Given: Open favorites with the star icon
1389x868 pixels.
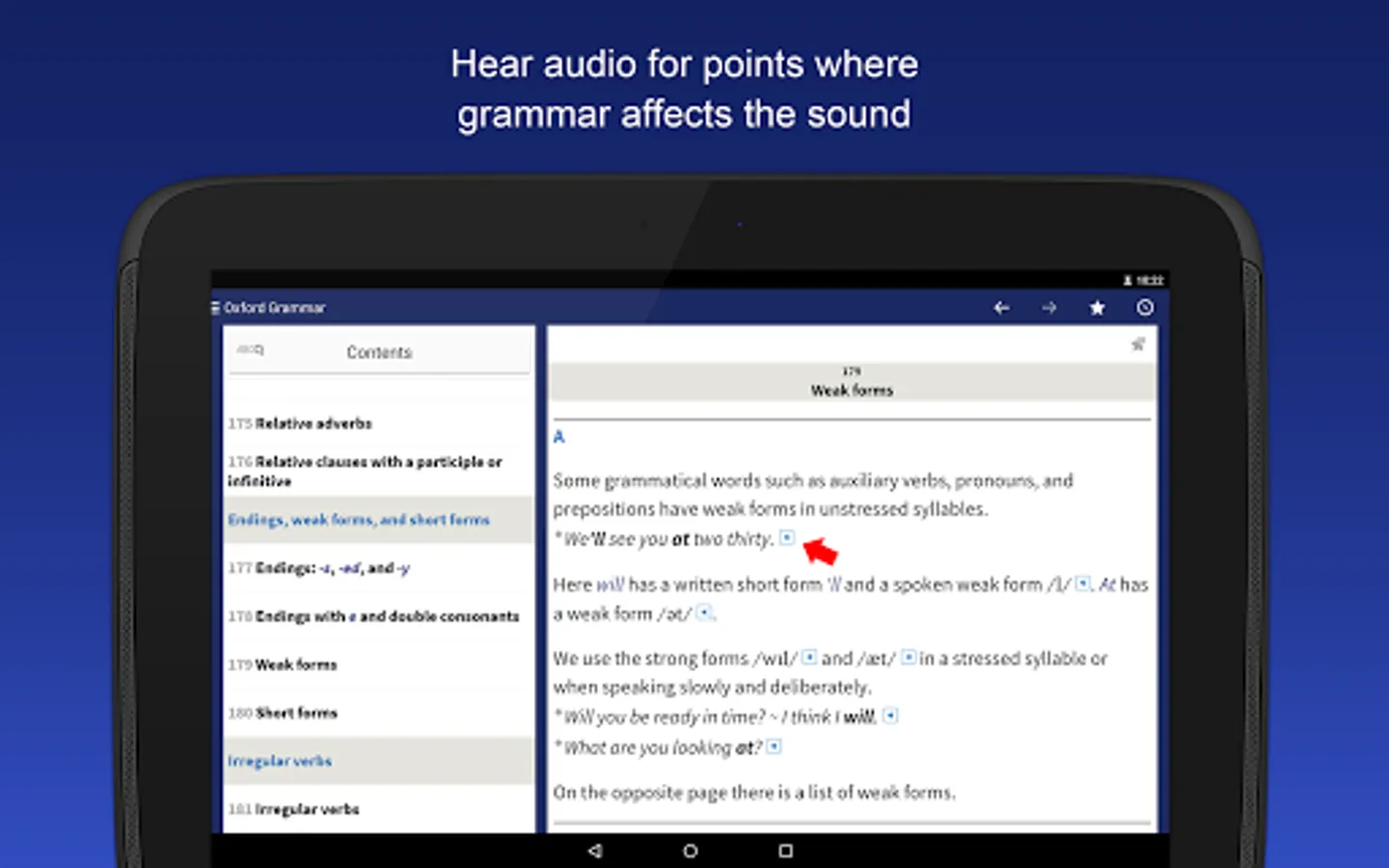Looking at the screenshot, I should click(x=1097, y=308).
